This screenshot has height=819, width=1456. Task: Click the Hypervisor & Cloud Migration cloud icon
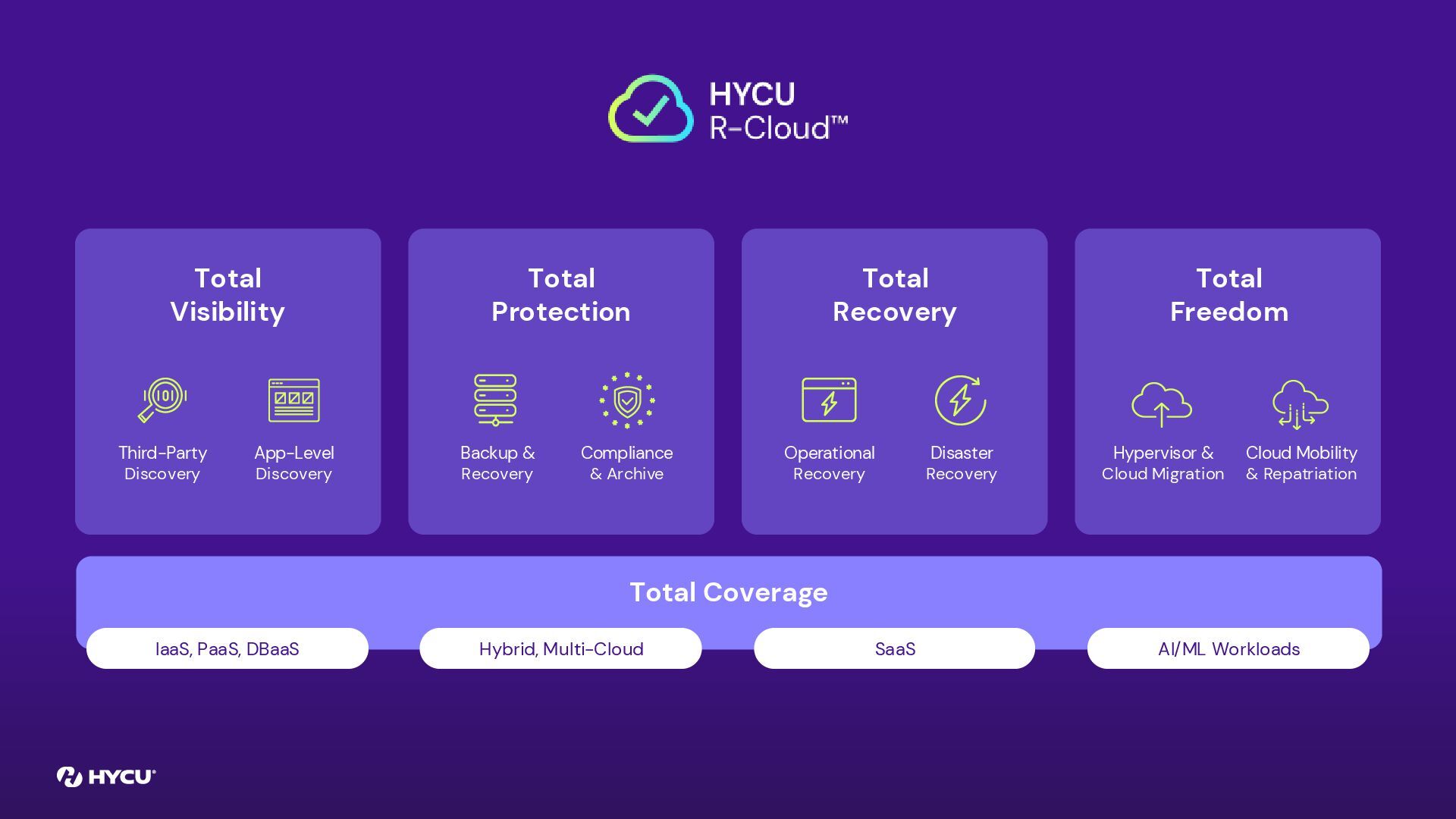pyautogui.click(x=1161, y=403)
